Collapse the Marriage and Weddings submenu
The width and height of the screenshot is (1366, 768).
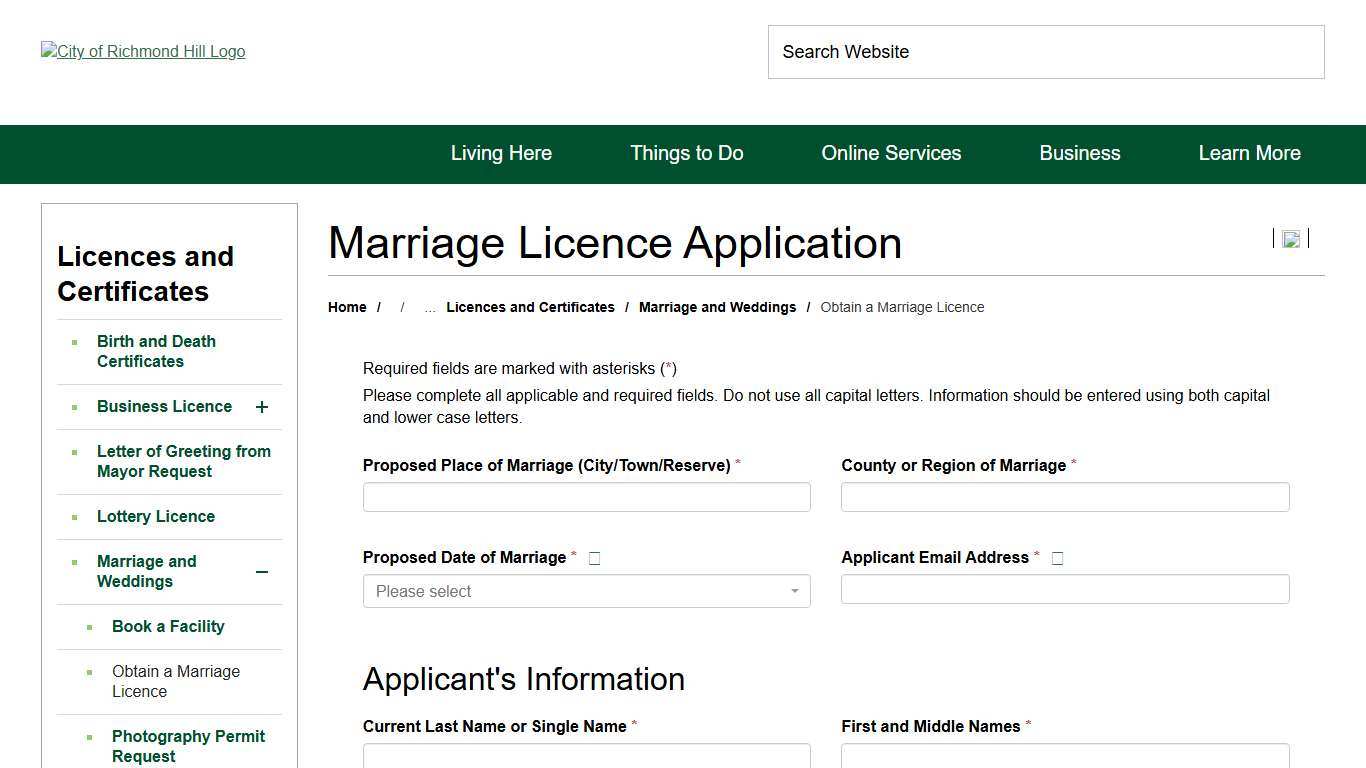click(x=261, y=572)
